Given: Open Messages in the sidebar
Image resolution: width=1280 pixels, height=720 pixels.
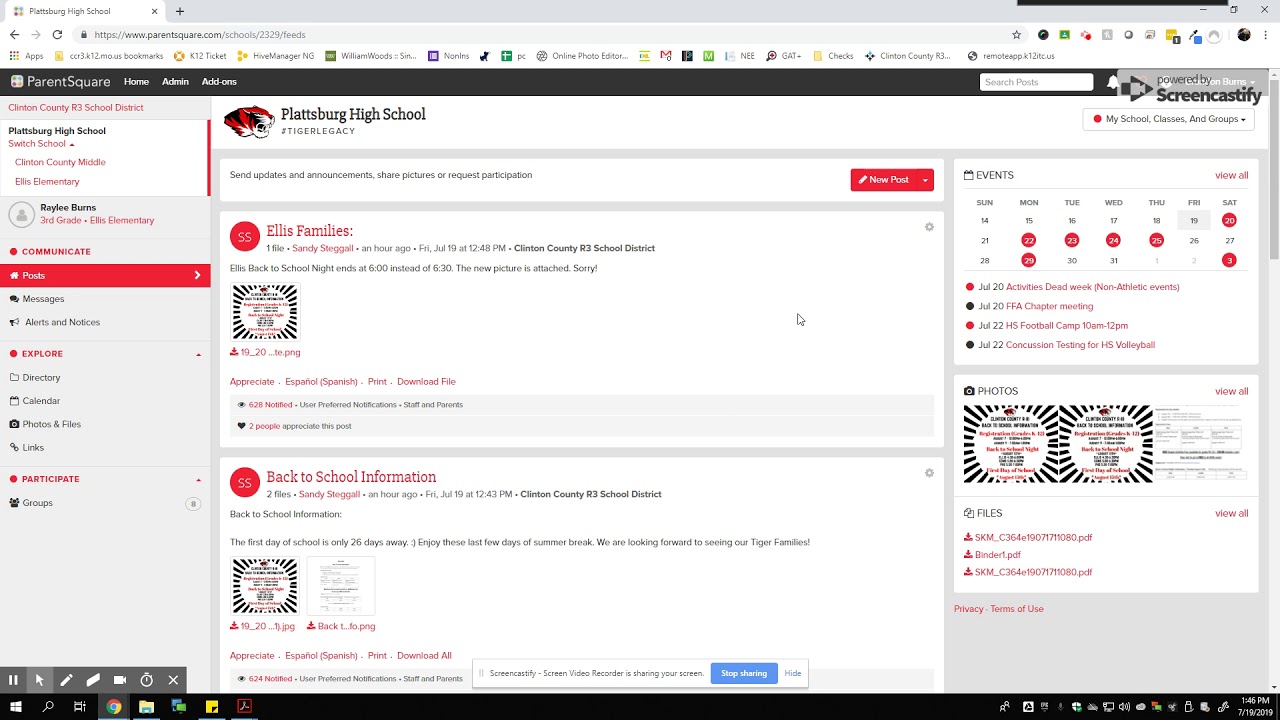Looking at the screenshot, I should point(43,299).
